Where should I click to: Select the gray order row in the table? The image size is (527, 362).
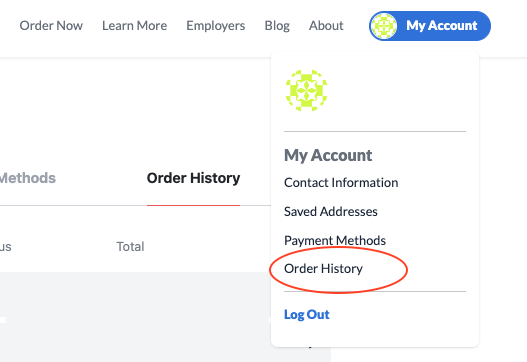135,317
